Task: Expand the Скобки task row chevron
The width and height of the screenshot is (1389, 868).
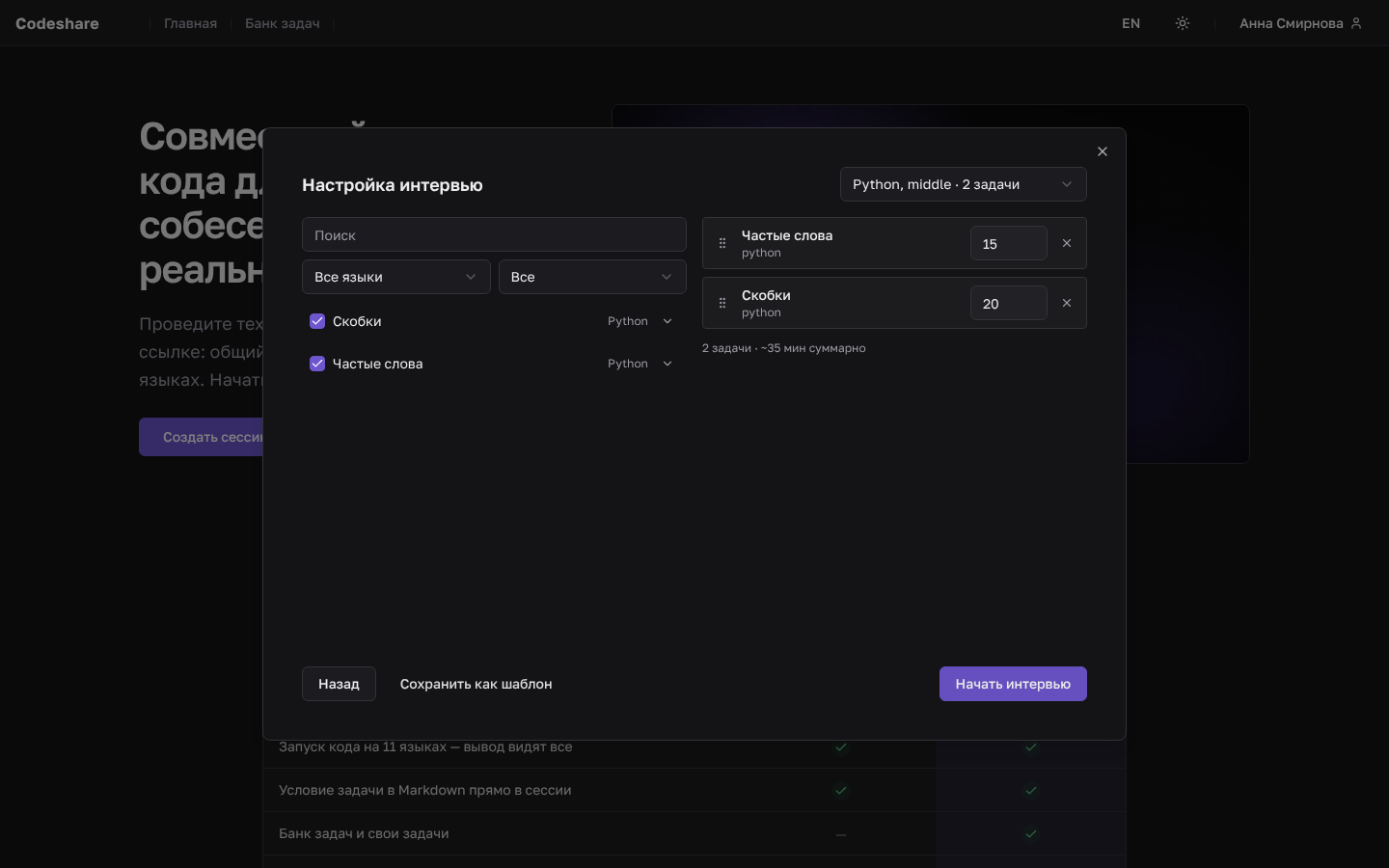Action: tap(667, 321)
